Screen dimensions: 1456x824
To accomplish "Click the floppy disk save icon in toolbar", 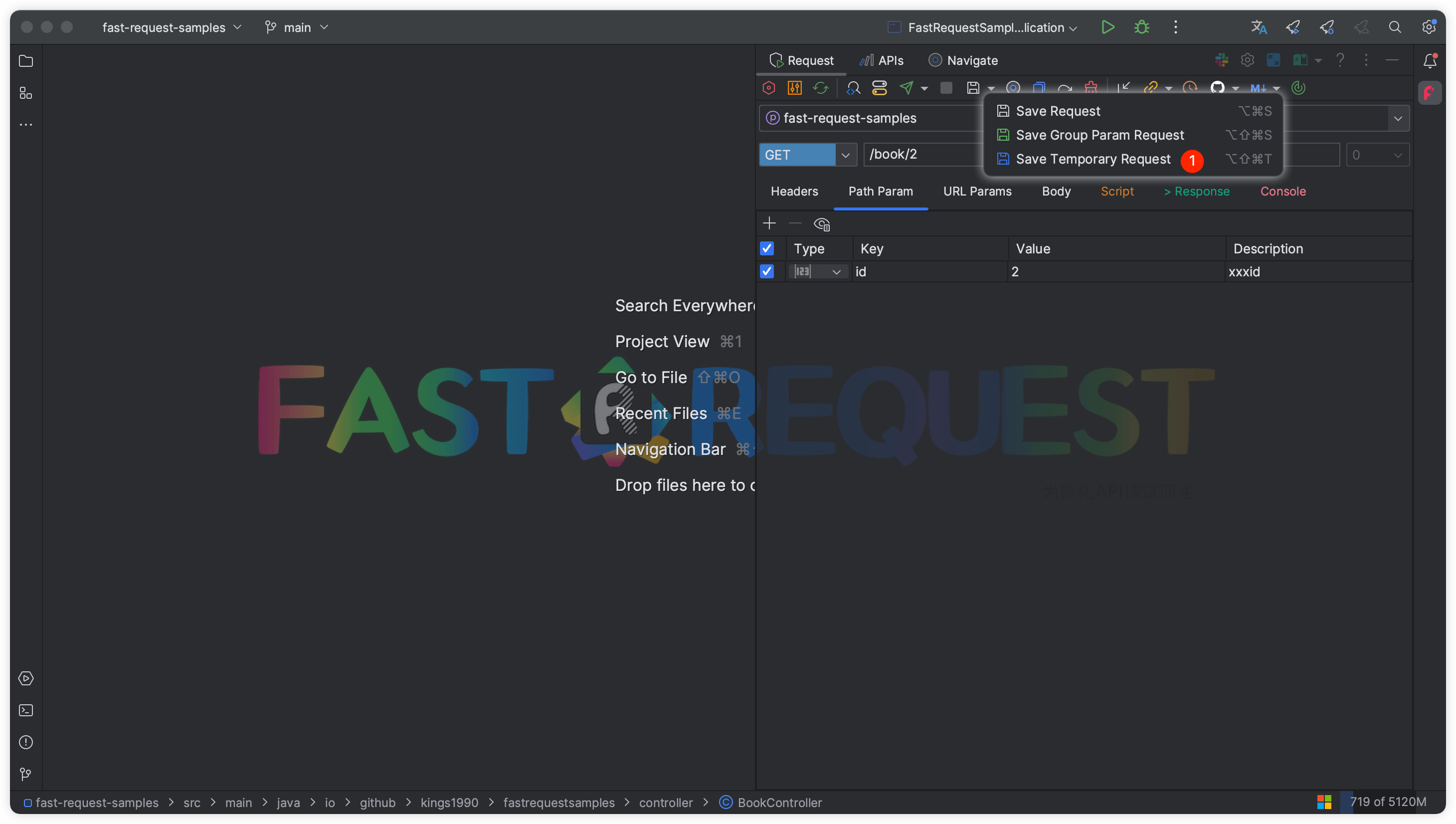I will click(x=973, y=88).
